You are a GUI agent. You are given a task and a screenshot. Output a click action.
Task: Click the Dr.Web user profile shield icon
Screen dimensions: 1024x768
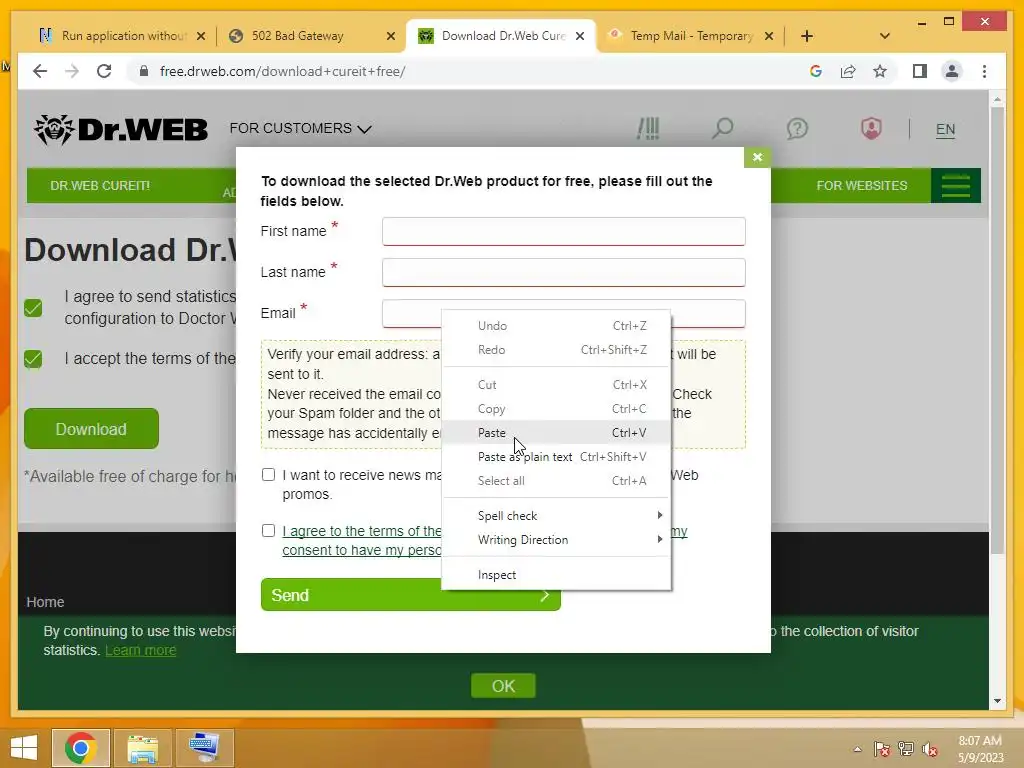[x=871, y=129]
